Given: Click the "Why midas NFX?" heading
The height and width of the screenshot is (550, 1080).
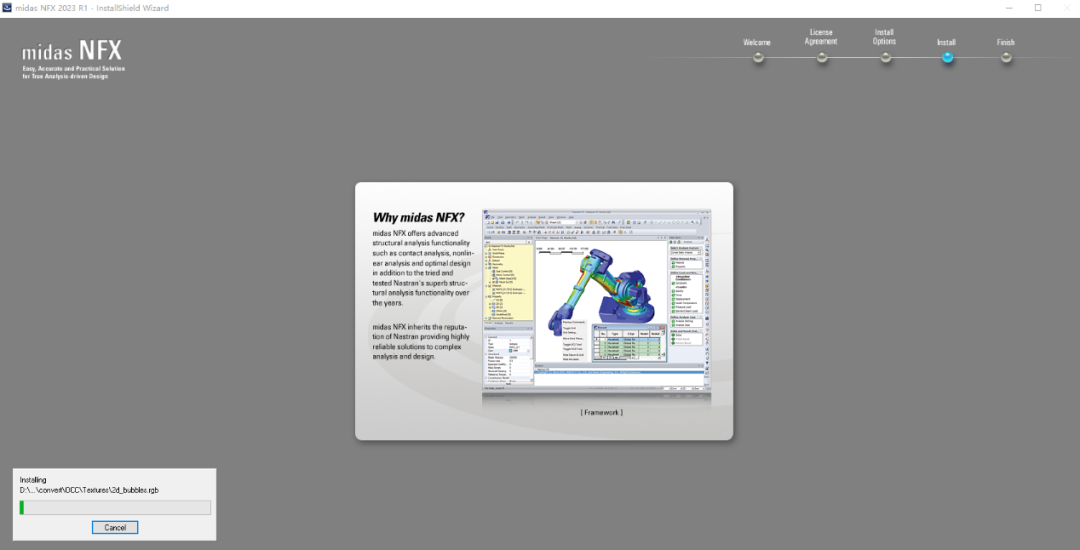Looking at the screenshot, I should 418,218.
